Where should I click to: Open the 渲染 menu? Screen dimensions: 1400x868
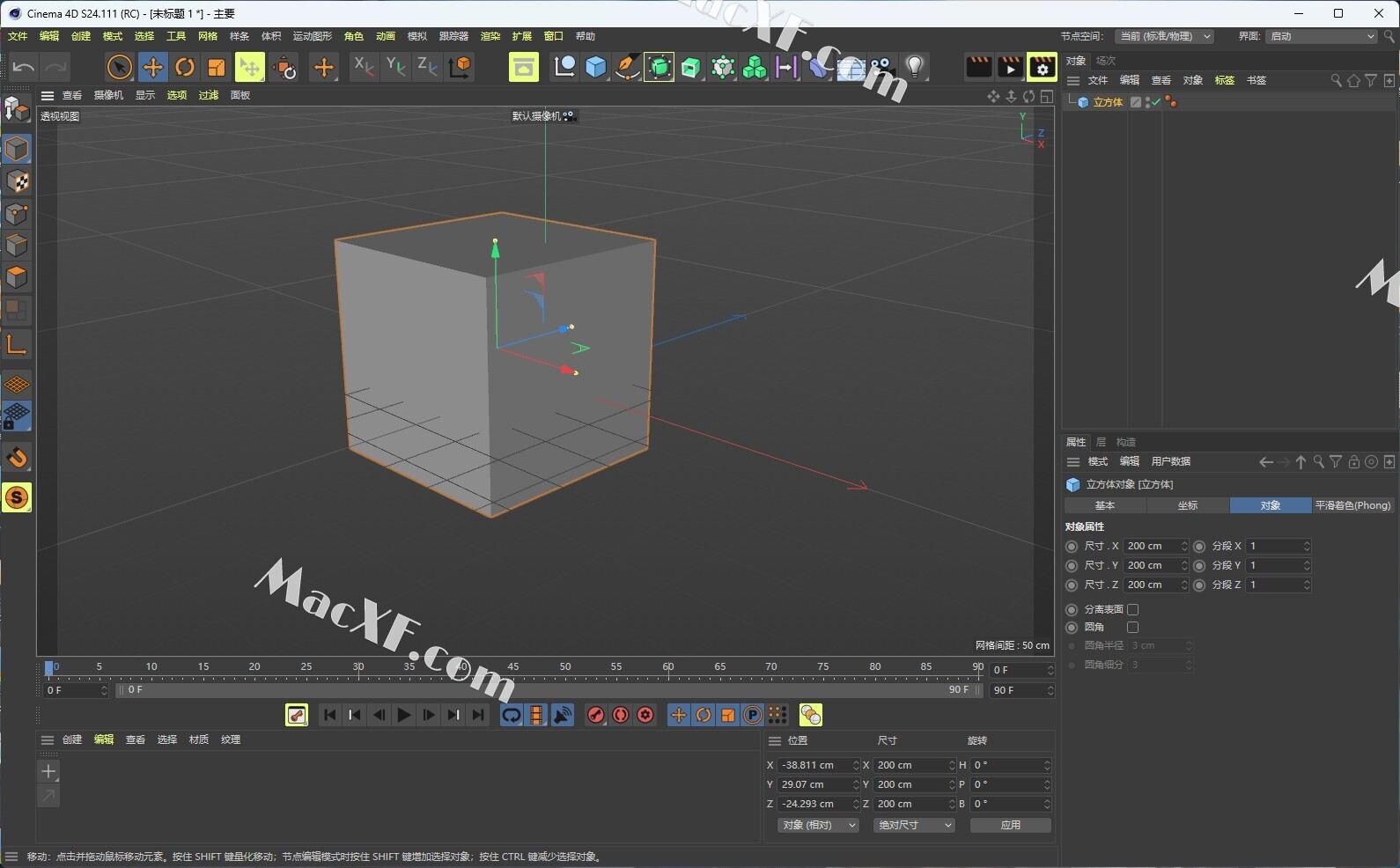click(x=490, y=36)
